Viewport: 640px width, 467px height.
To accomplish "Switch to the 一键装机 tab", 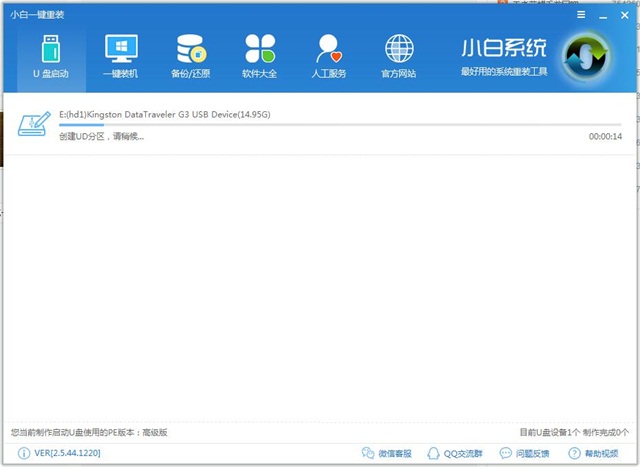I will point(121,57).
